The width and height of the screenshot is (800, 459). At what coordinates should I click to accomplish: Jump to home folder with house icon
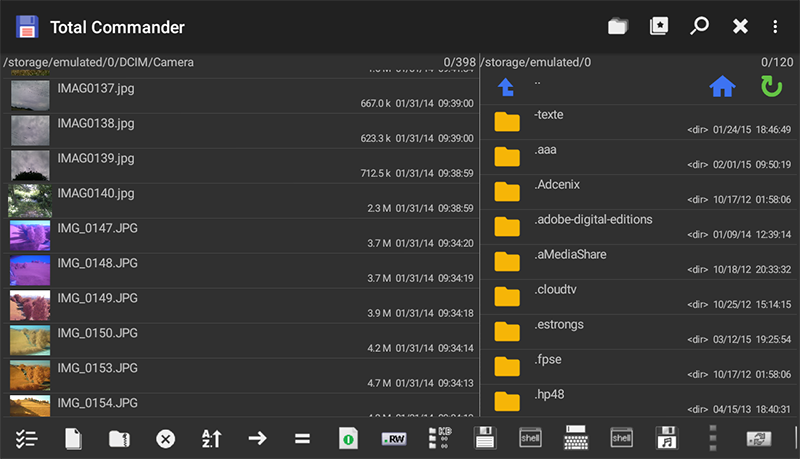click(722, 86)
